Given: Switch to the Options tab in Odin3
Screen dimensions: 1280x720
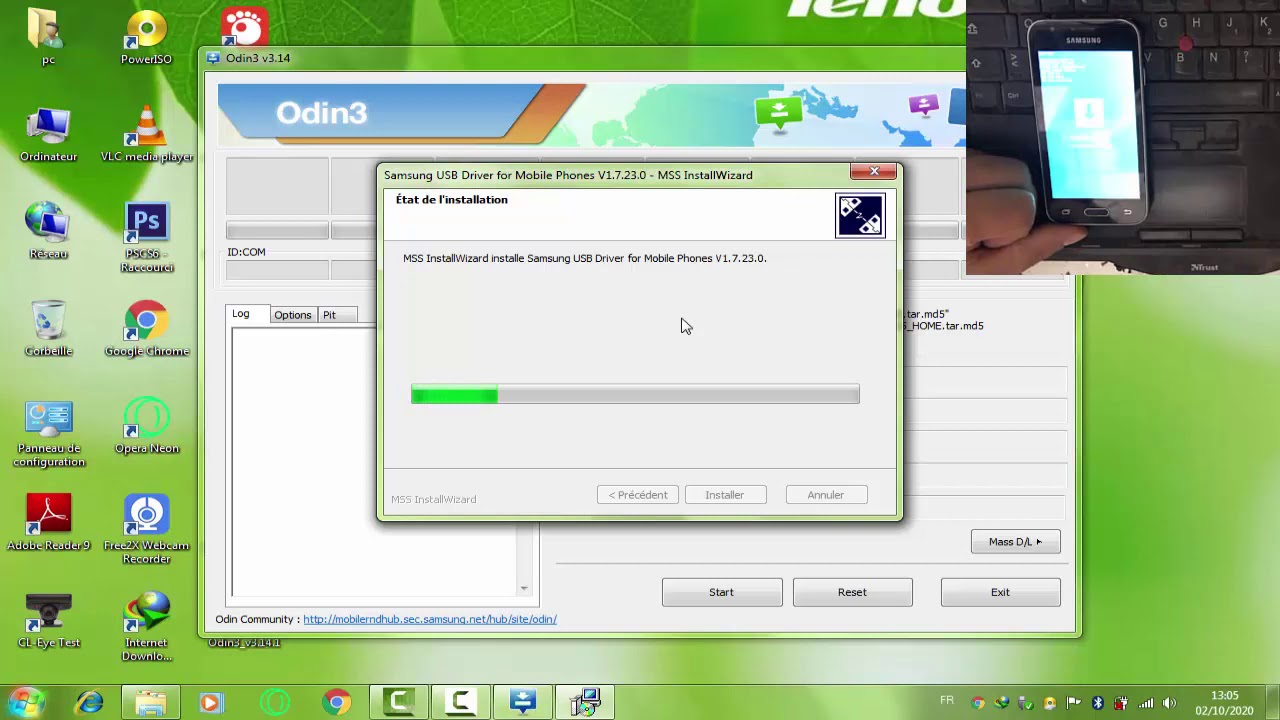Looking at the screenshot, I should tap(293, 315).
